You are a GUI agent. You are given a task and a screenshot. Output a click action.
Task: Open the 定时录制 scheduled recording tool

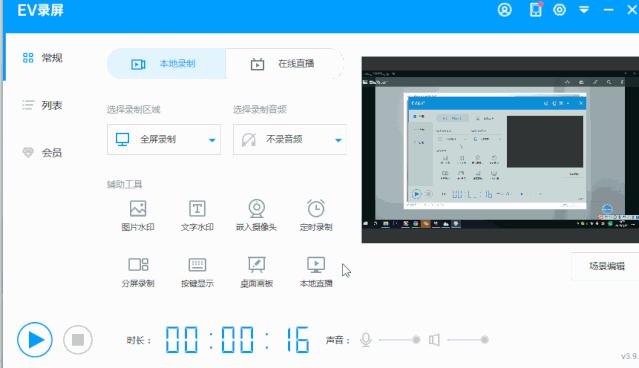pos(316,216)
